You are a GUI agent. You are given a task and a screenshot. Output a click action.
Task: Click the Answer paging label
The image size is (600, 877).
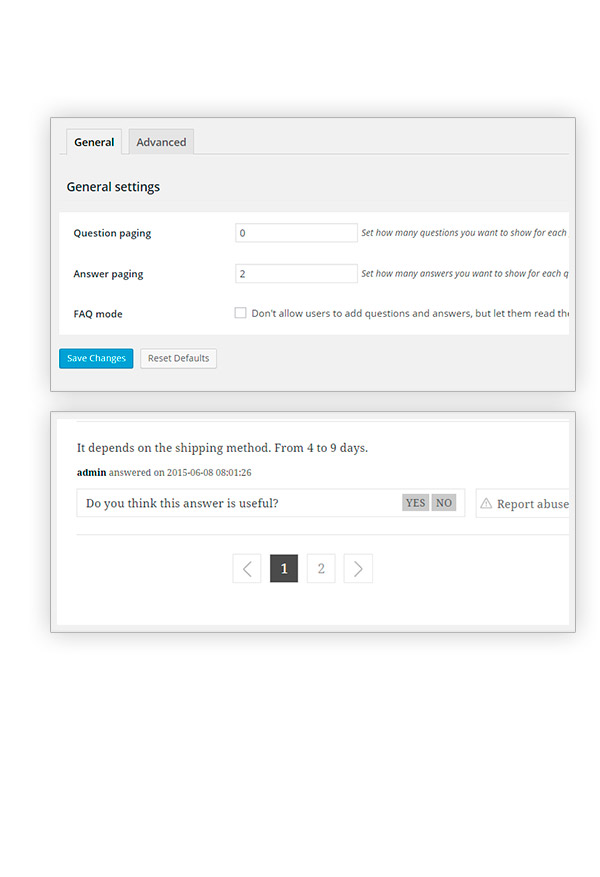(x=108, y=274)
